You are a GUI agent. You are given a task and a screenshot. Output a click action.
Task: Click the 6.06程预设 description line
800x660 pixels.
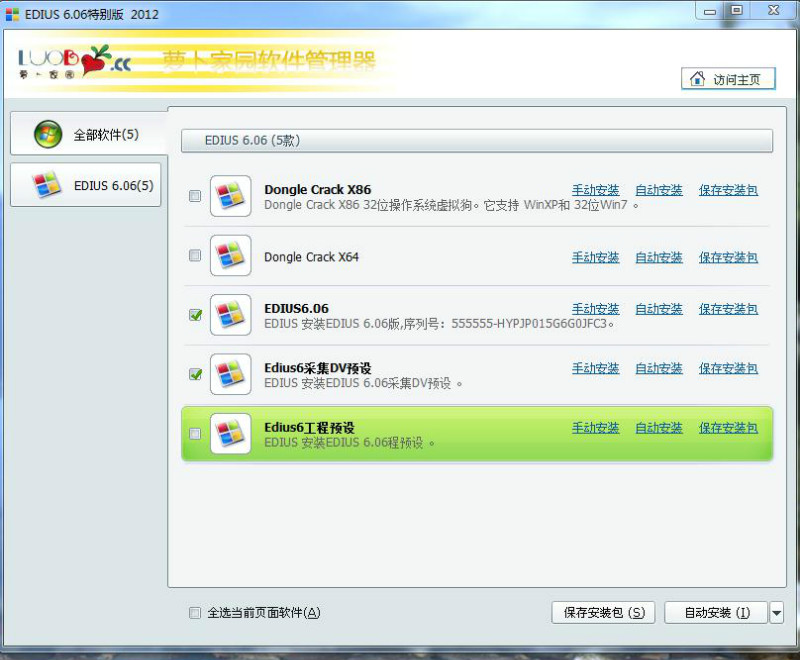(x=349, y=442)
